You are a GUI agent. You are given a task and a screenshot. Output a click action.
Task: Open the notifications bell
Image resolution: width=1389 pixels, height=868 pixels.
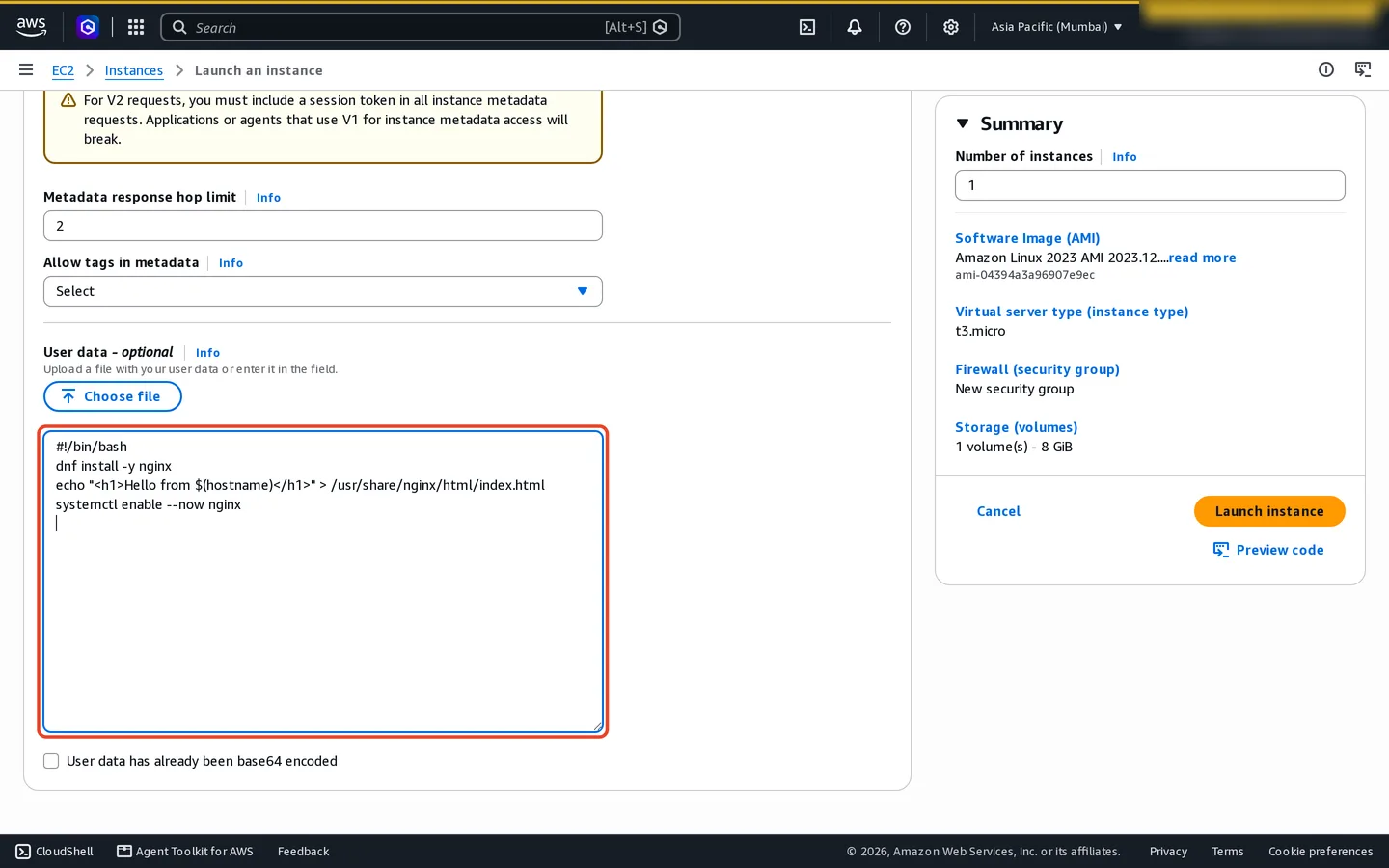[855, 27]
